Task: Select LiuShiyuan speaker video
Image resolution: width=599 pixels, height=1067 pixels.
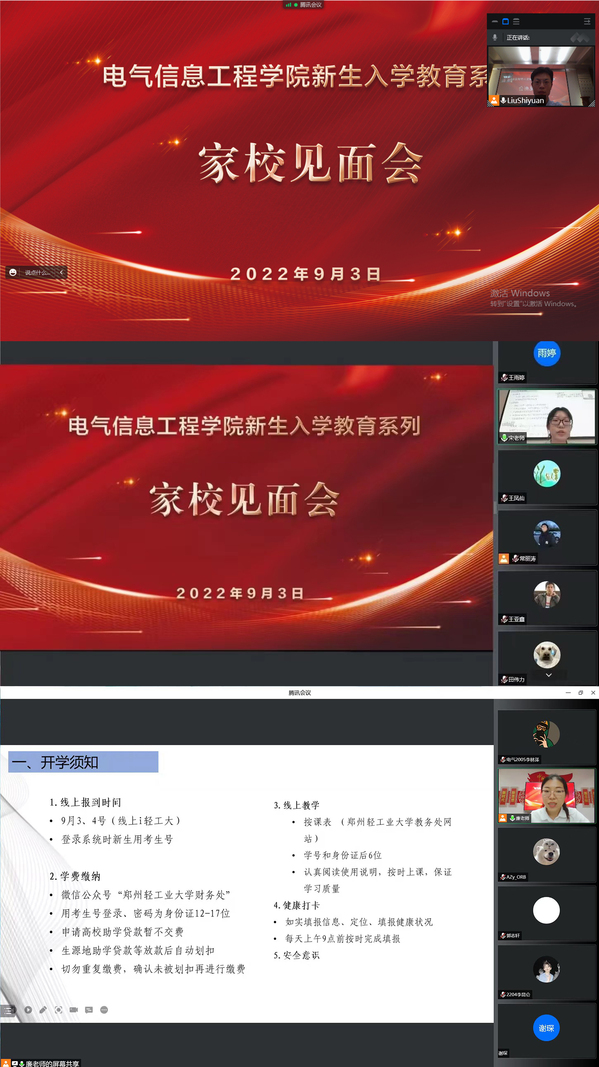Action: 541,76
